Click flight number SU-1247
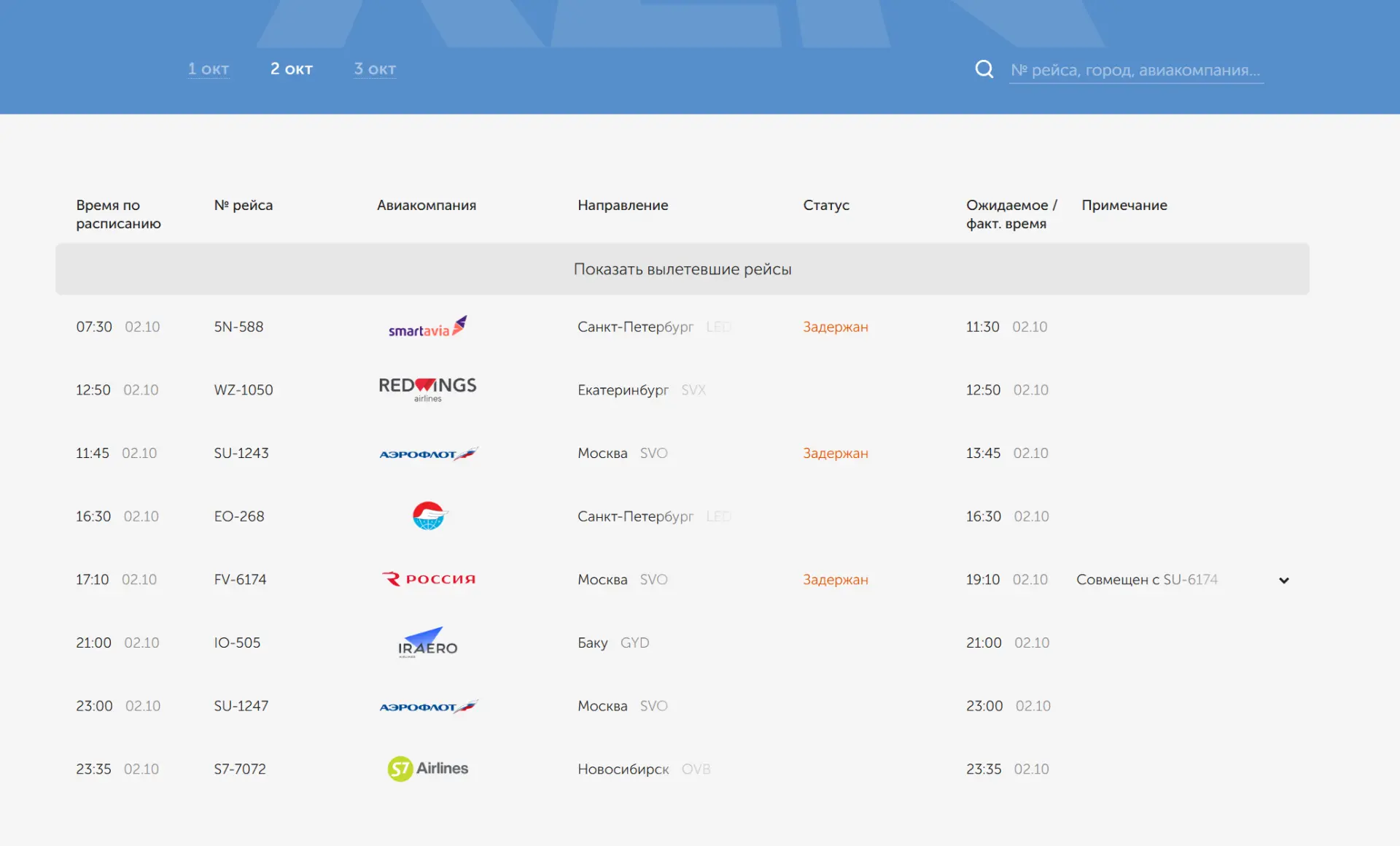The width and height of the screenshot is (1400, 846). tap(241, 706)
